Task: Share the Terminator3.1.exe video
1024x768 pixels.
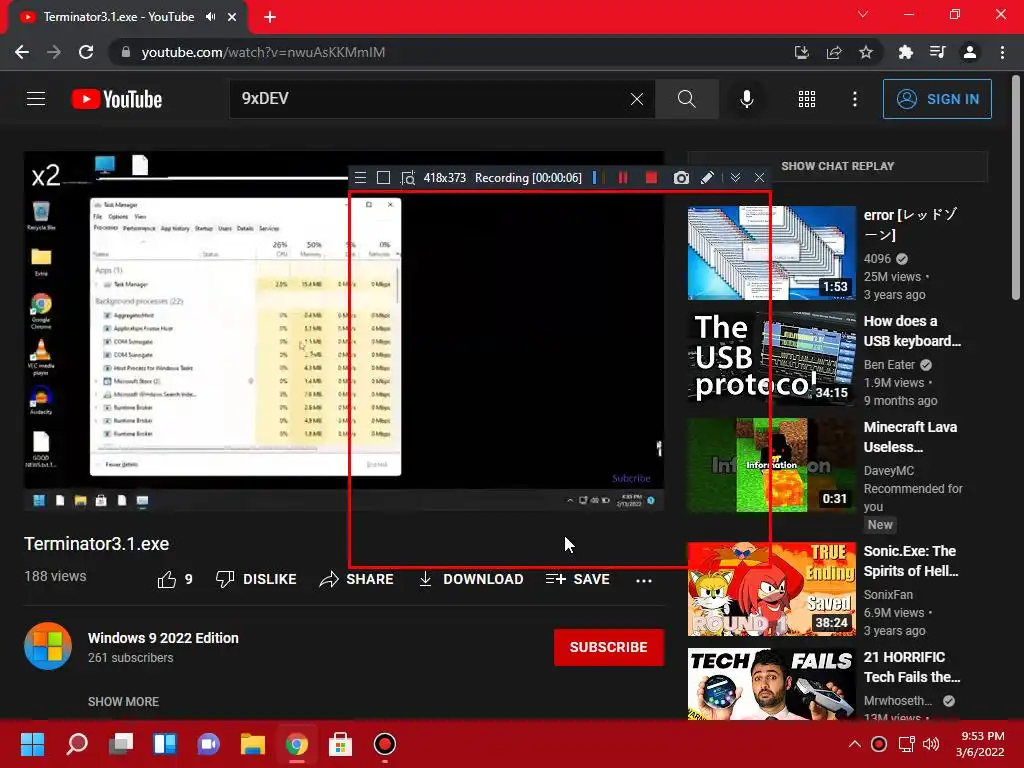Action: [357, 579]
